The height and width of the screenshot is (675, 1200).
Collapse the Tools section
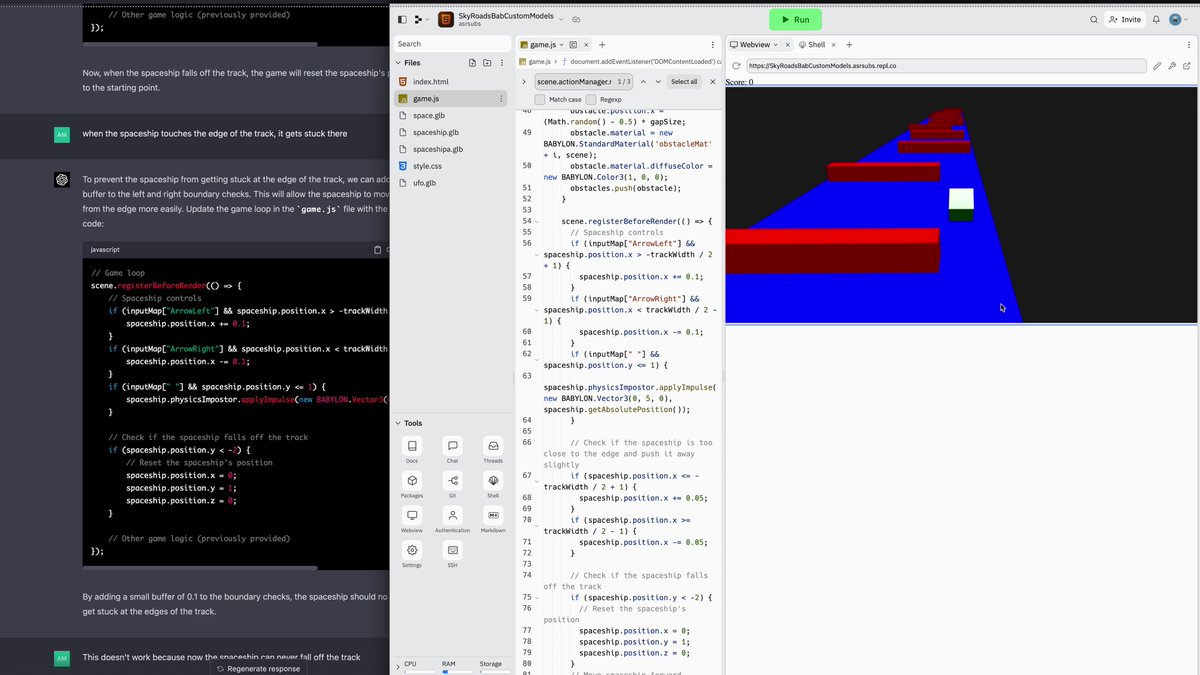coord(398,423)
